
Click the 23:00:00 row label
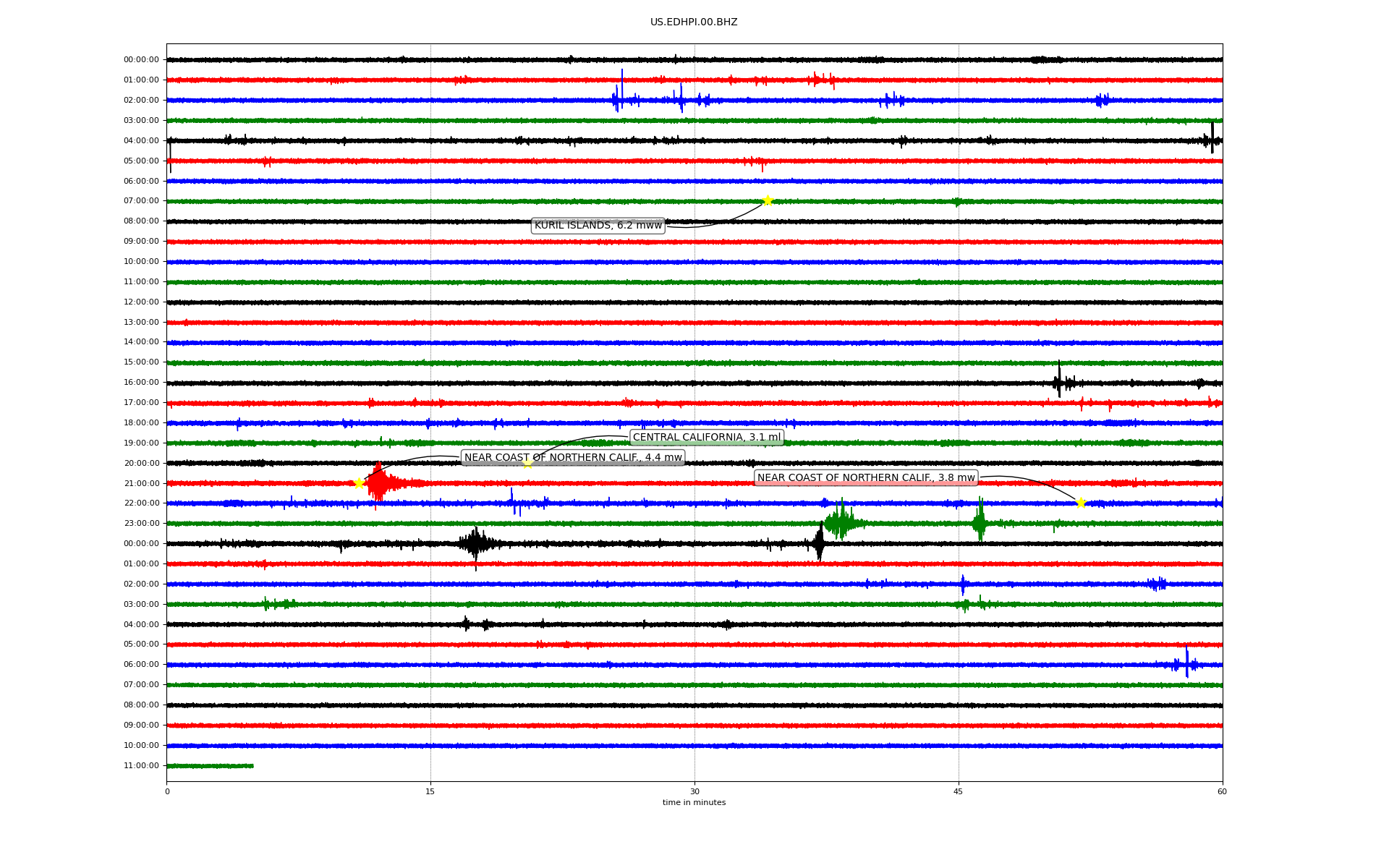tap(141, 523)
